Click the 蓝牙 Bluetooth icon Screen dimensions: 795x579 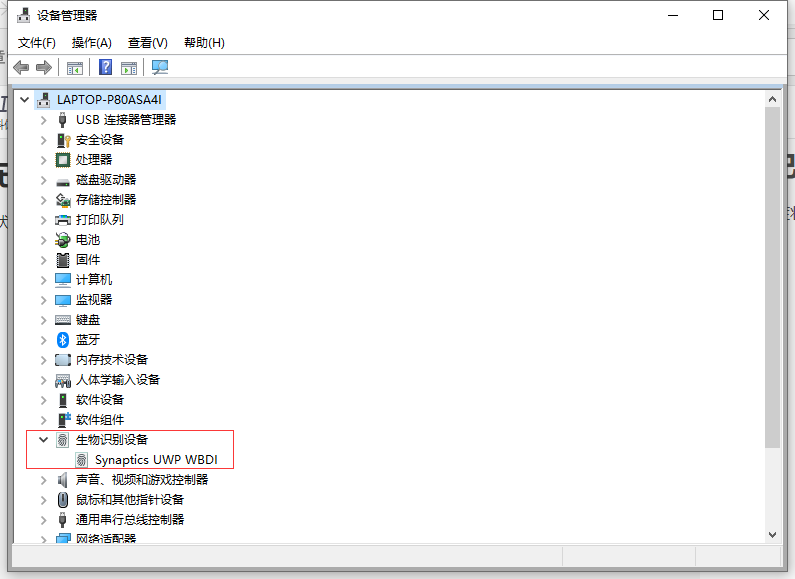[x=63, y=340]
